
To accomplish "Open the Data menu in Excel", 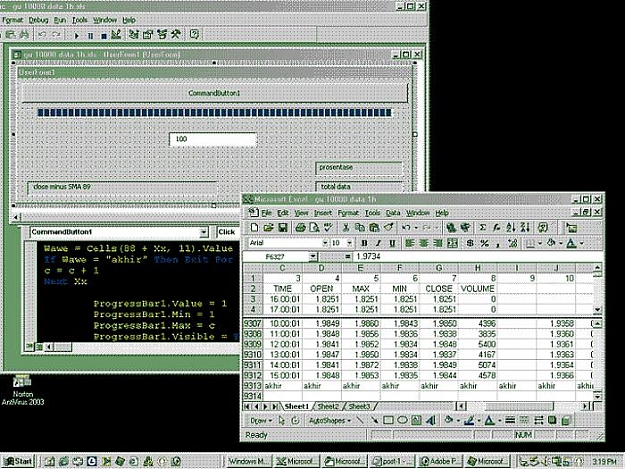I will click(x=393, y=213).
